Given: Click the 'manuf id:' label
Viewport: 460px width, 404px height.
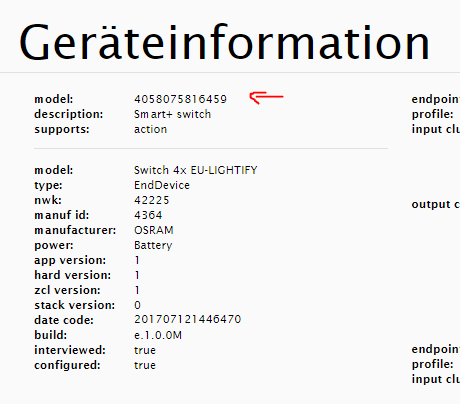Looking at the screenshot, I should click(62, 215).
